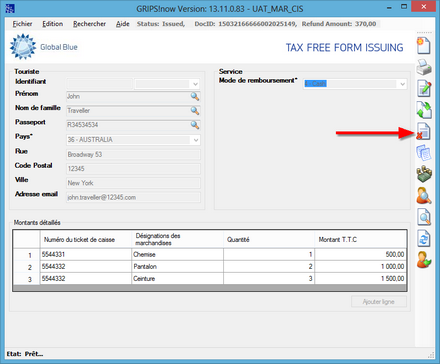440x364 pixels.
Task: Click the amount cell 500,00
Action: click(361, 255)
